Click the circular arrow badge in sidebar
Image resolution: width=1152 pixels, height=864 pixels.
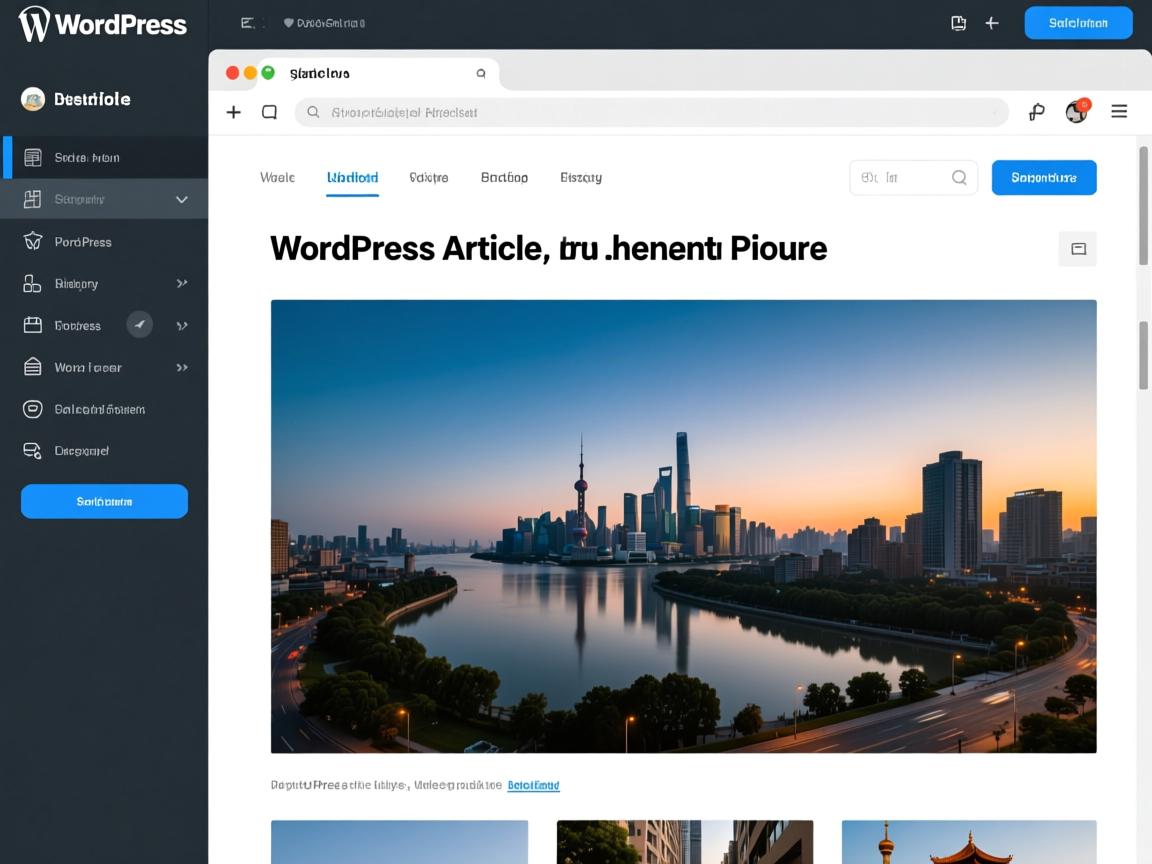coord(139,324)
